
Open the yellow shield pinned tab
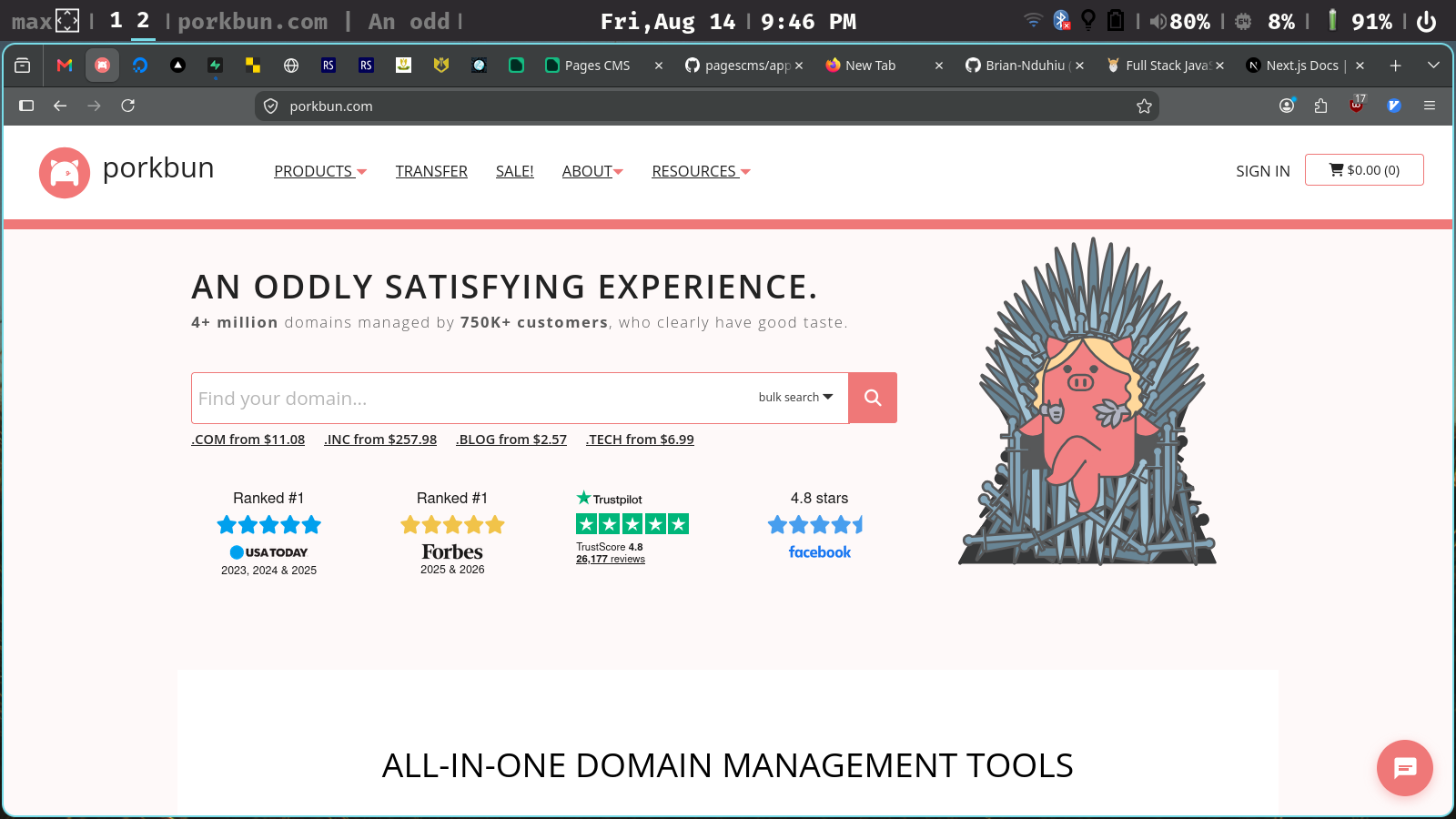click(441, 66)
